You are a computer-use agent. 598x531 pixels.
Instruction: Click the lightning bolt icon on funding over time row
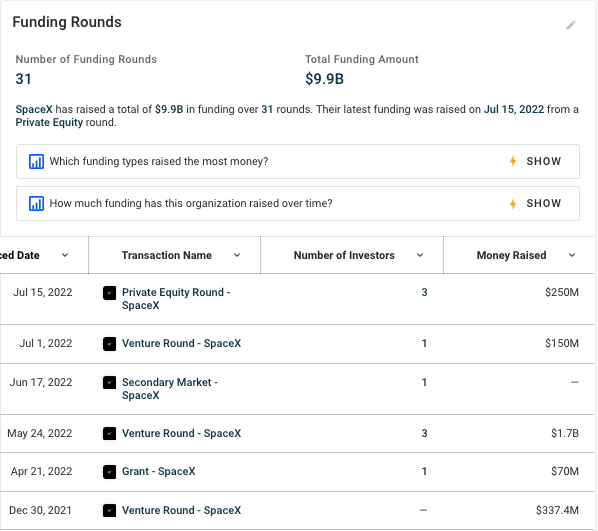point(513,203)
